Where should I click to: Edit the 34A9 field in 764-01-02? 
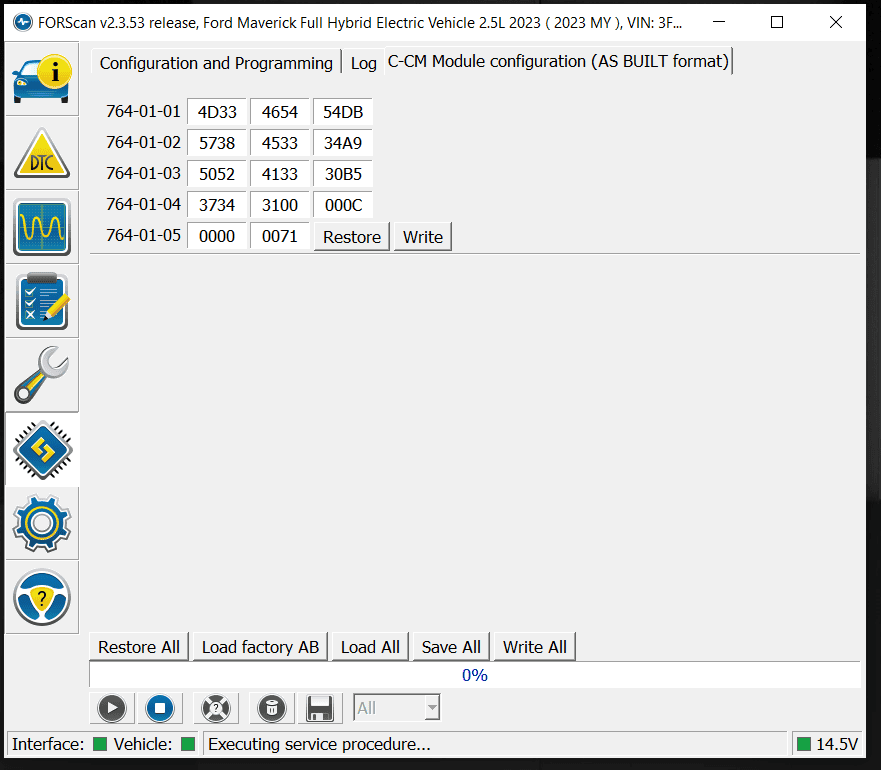pos(343,143)
